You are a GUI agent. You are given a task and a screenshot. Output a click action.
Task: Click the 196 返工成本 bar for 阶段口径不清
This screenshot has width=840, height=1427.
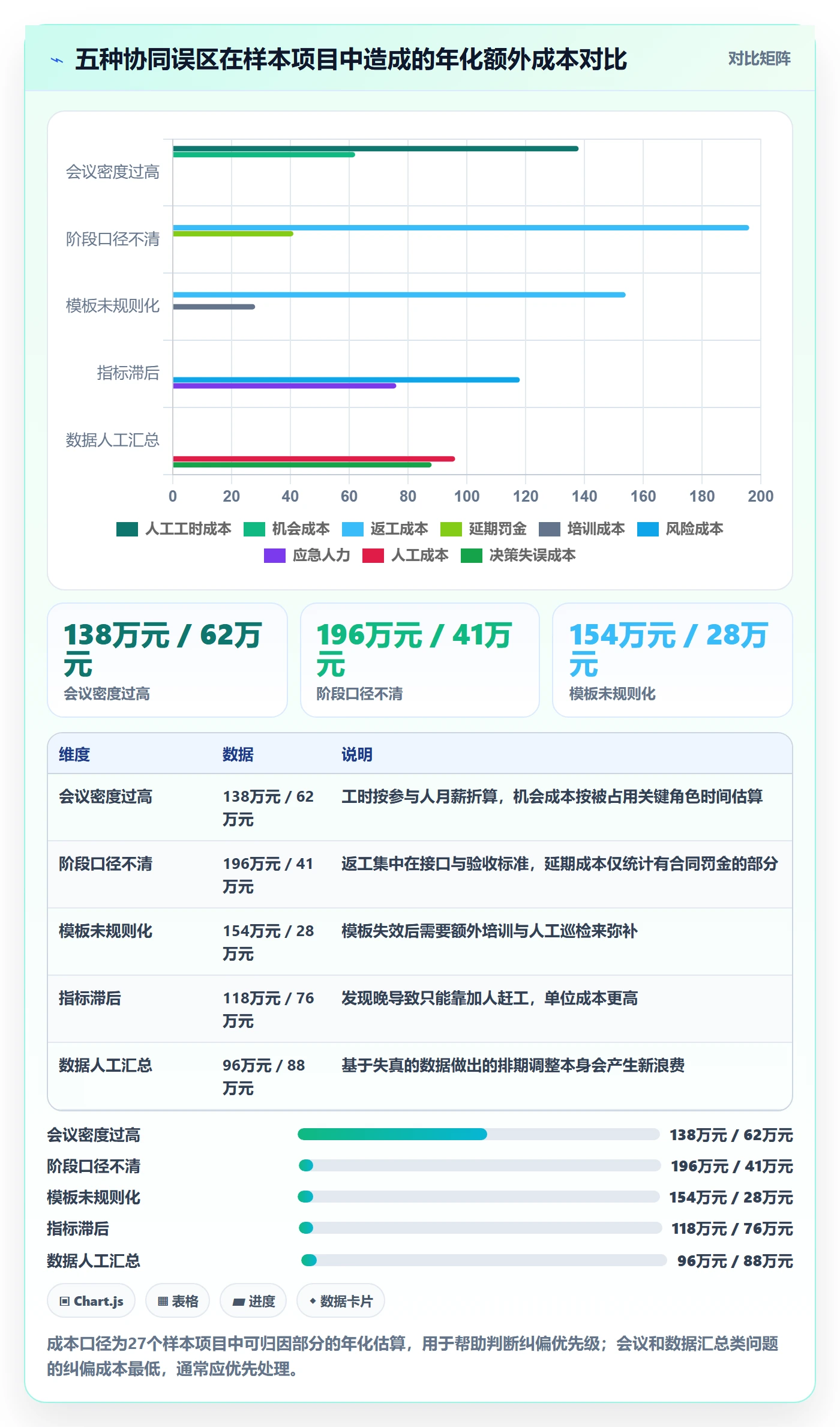pyautogui.click(x=461, y=227)
